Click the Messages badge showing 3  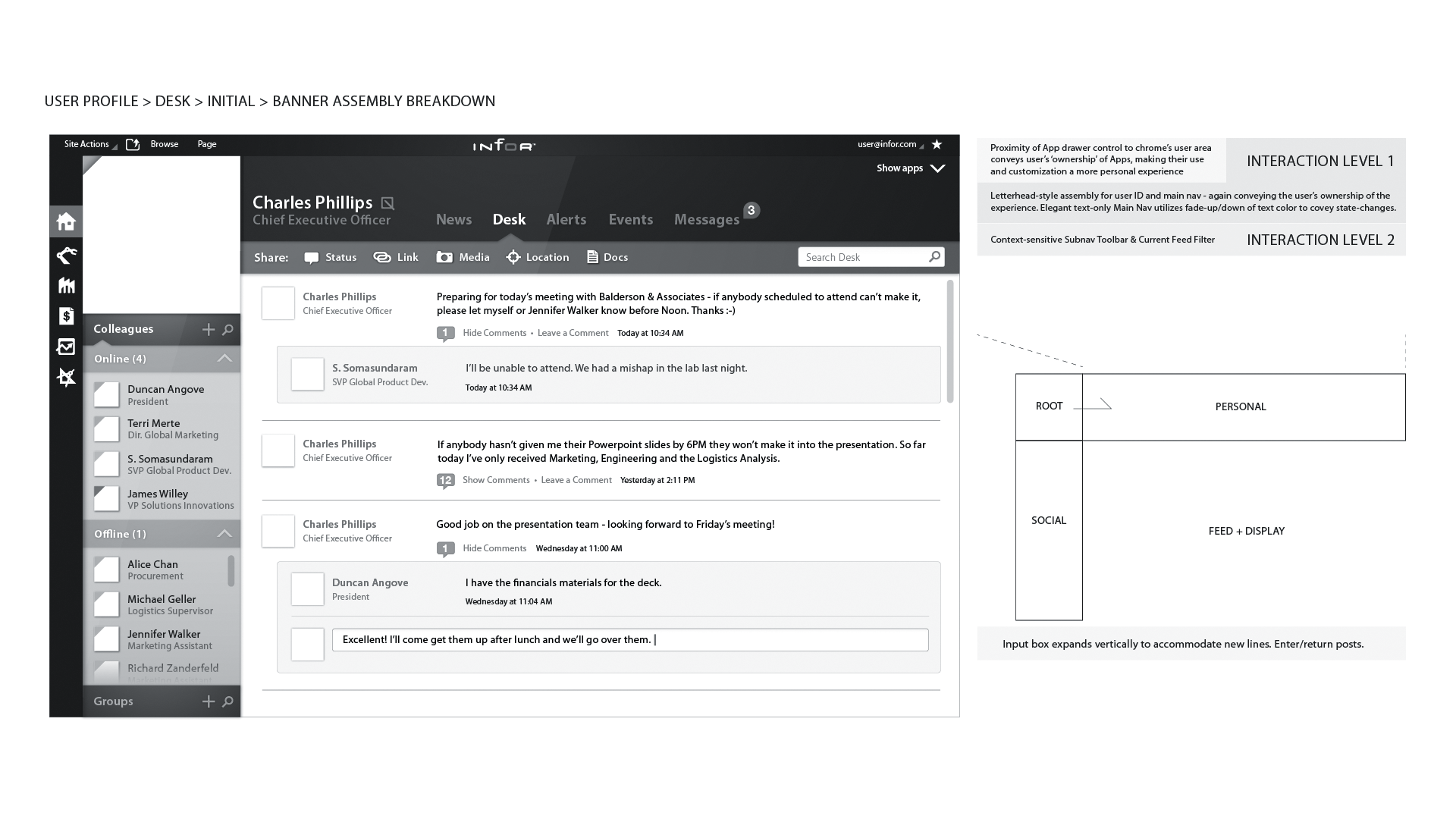click(751, 210)
